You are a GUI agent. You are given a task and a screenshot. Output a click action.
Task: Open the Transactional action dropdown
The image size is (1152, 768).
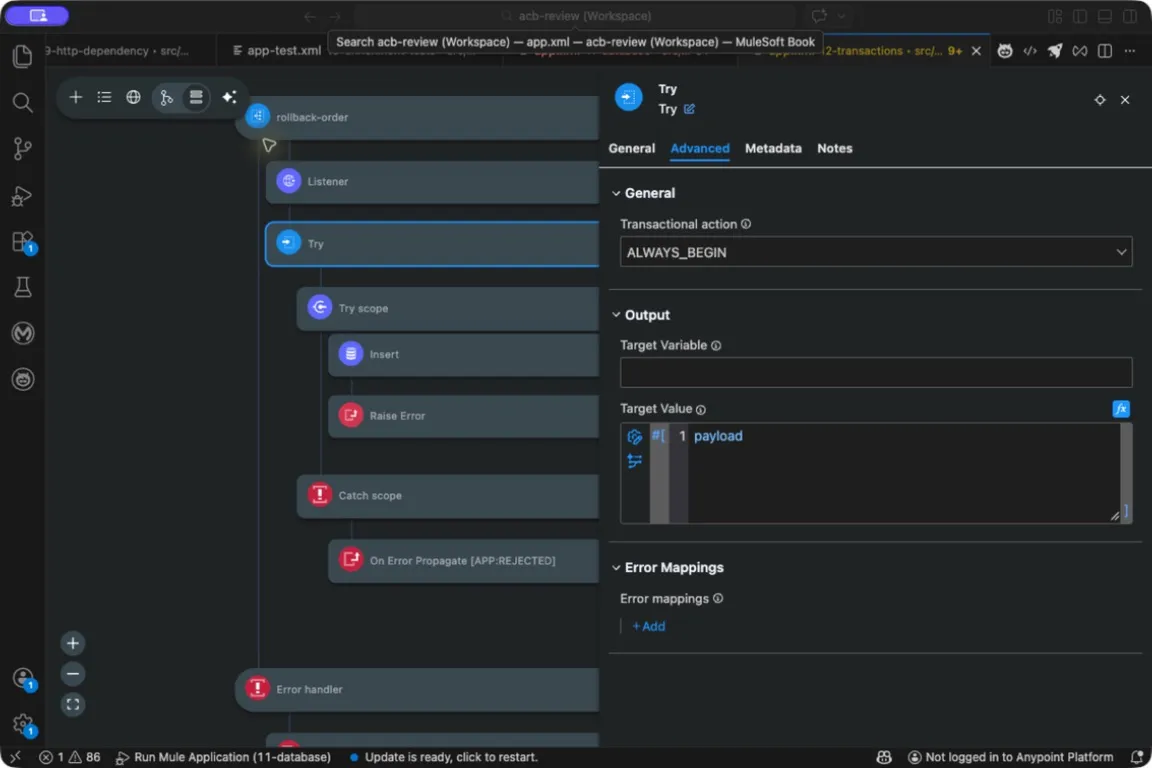tap(876, 252)
